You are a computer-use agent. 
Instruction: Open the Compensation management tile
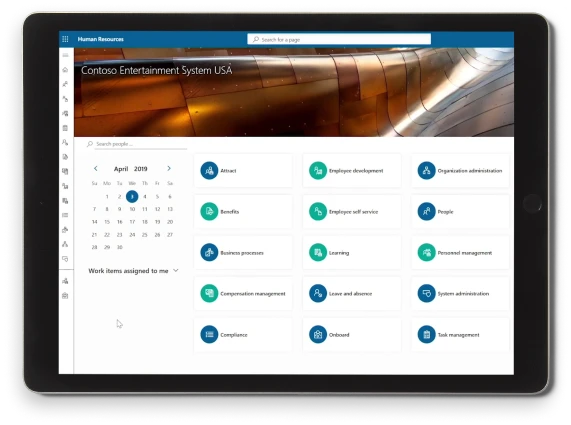243,294
